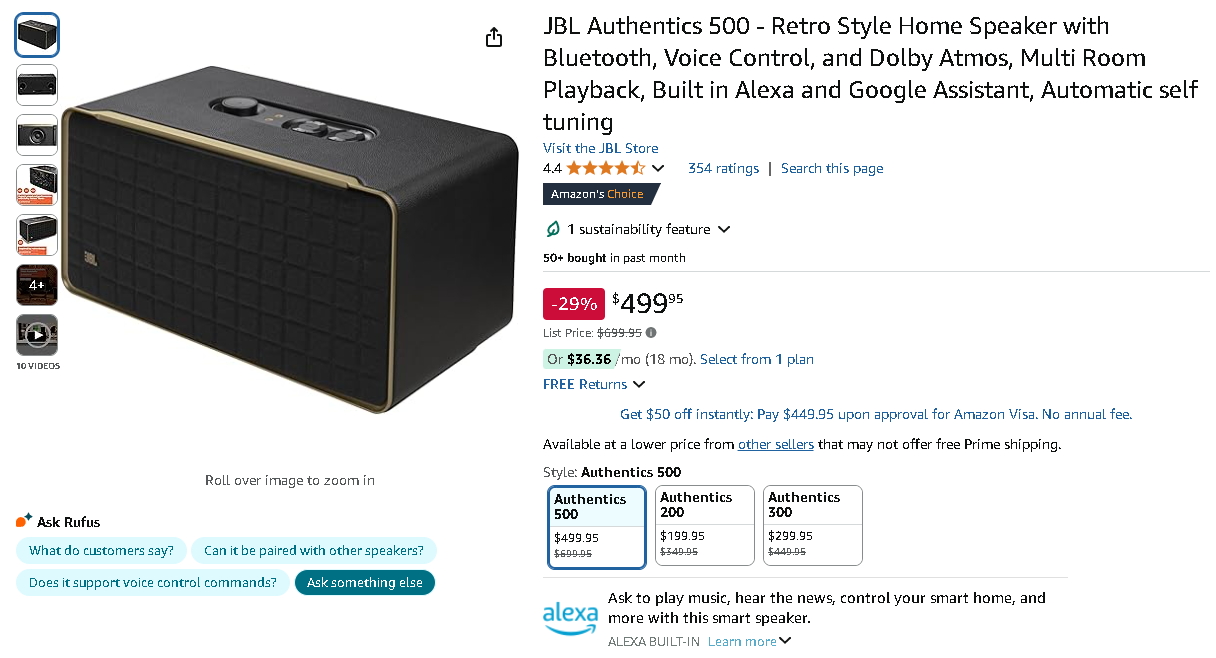Choose the Authentics 500 style option

[x=597, y=525]
